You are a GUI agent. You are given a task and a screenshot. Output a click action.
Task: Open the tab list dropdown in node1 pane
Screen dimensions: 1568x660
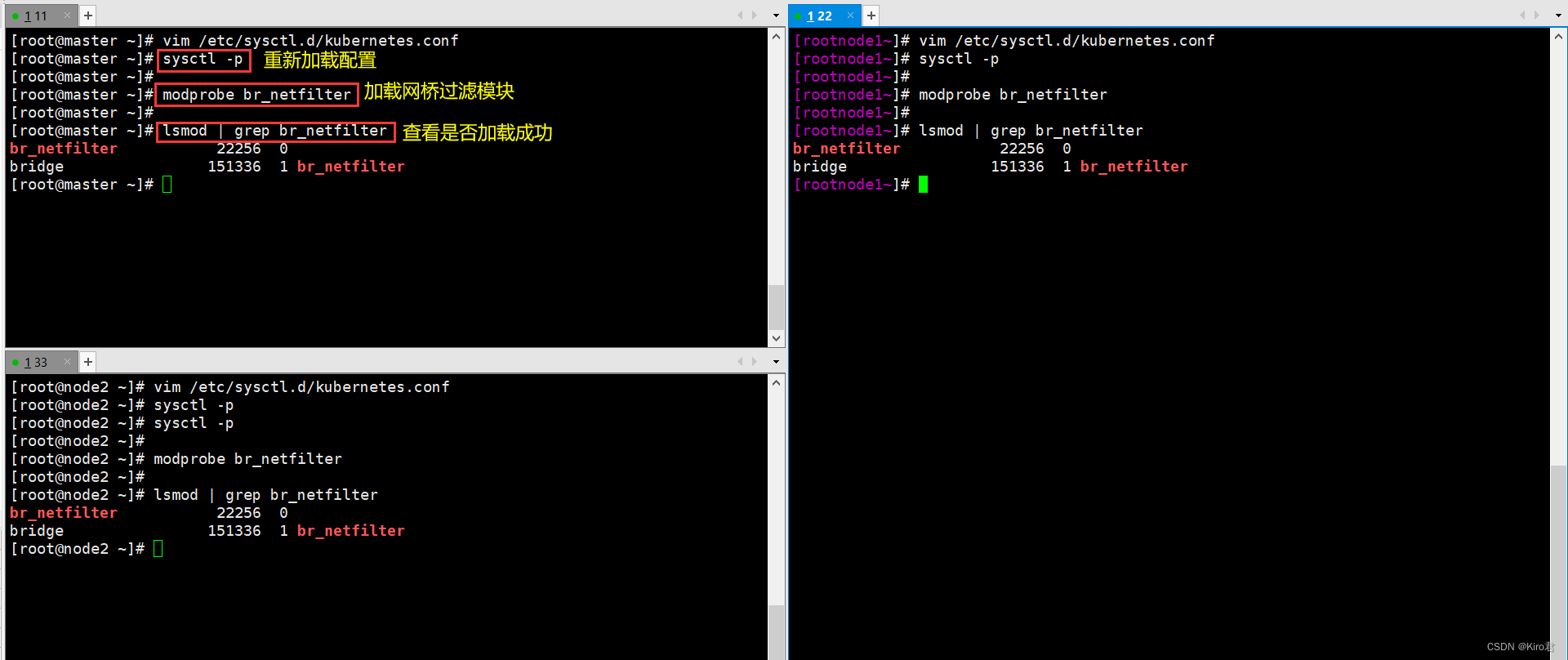pyautogui.click(x=1558, y=16)
